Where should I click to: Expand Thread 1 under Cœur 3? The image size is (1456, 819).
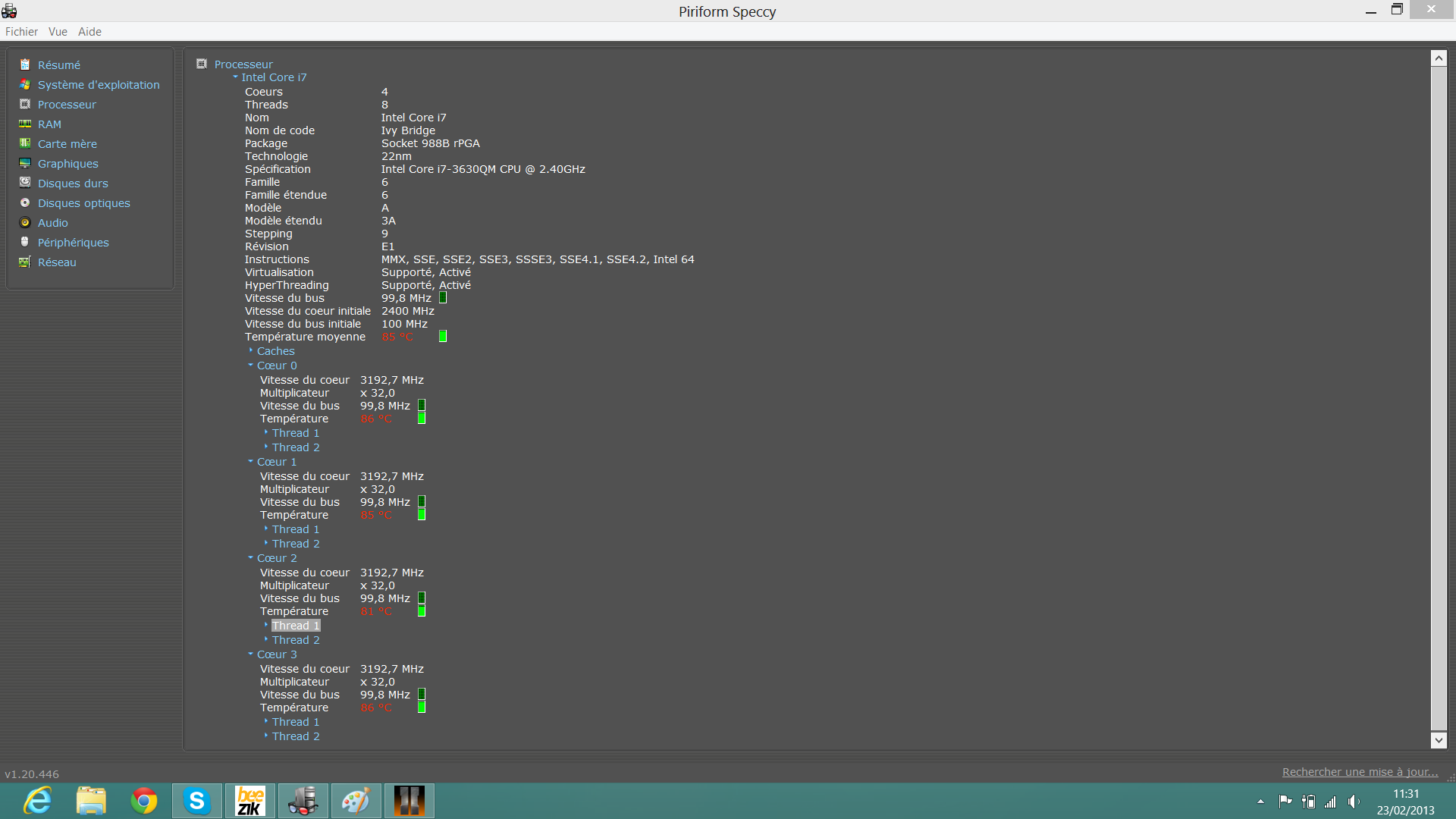[265, 721]
